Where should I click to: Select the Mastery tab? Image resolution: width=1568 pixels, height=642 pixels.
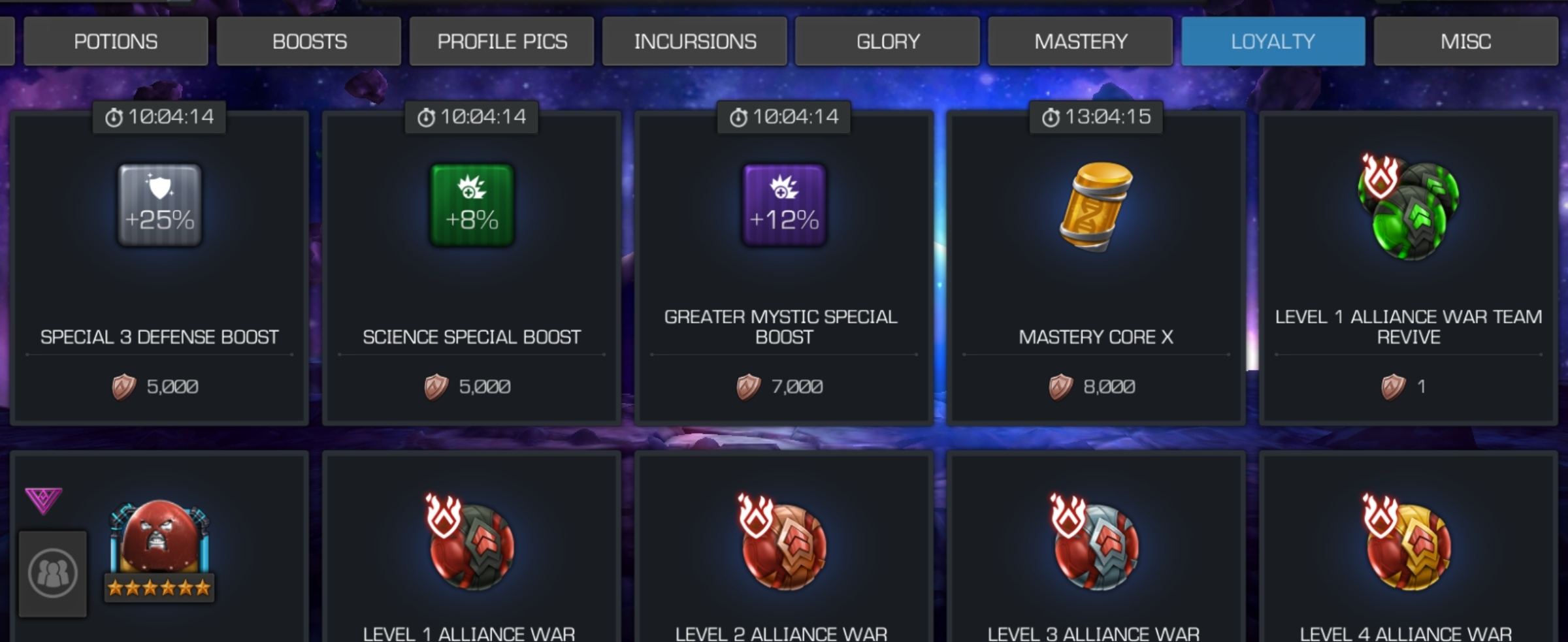click(1081, 41)
